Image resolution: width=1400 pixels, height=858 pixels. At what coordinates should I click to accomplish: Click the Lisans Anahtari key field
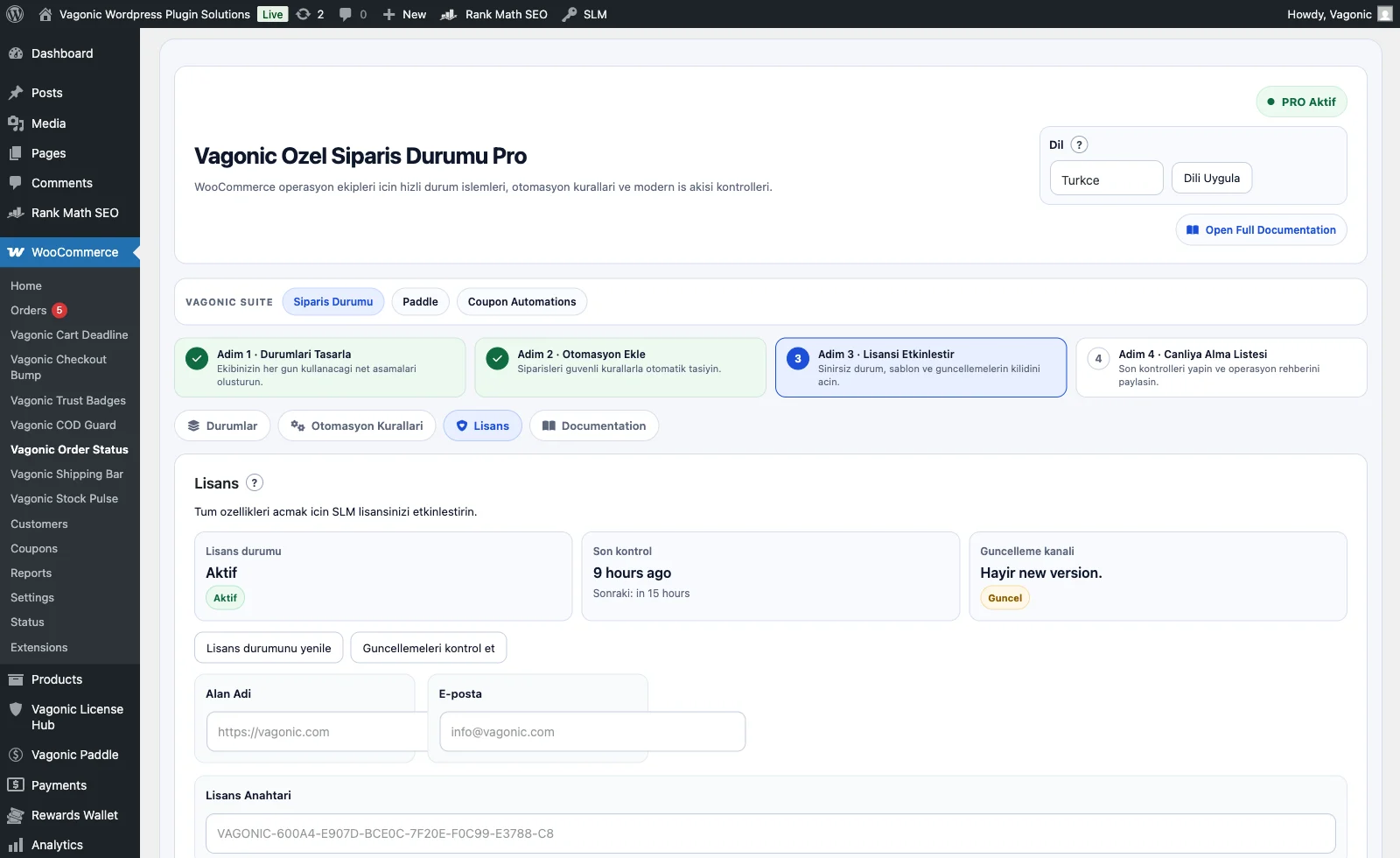[771, 833]
